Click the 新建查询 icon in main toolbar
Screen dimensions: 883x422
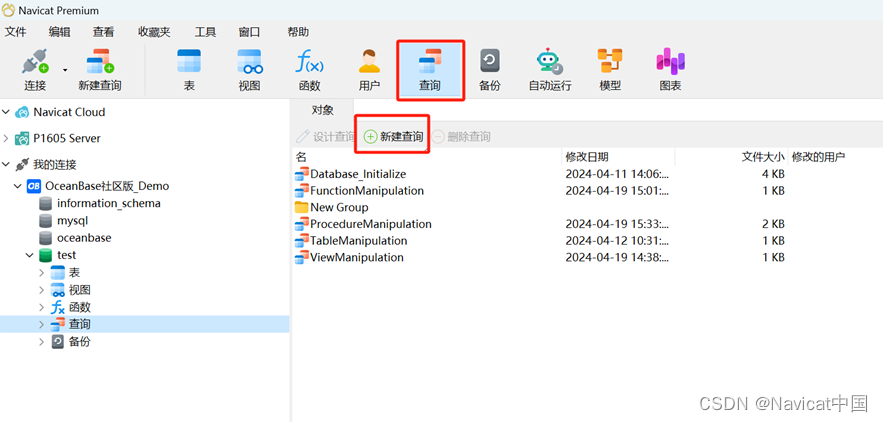tap(100, 70)
